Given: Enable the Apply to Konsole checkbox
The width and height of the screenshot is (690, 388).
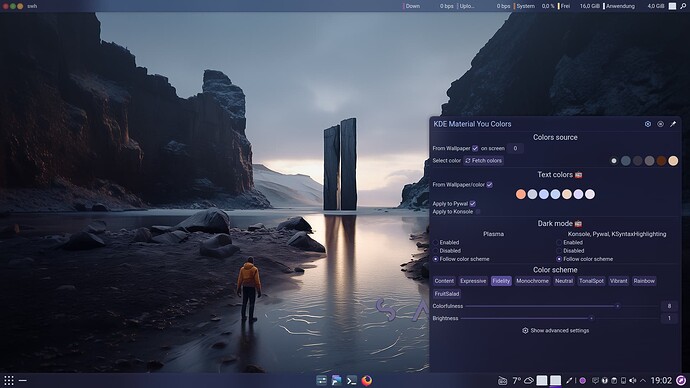Looking at the screenshot, I should [x=478, y=212].
